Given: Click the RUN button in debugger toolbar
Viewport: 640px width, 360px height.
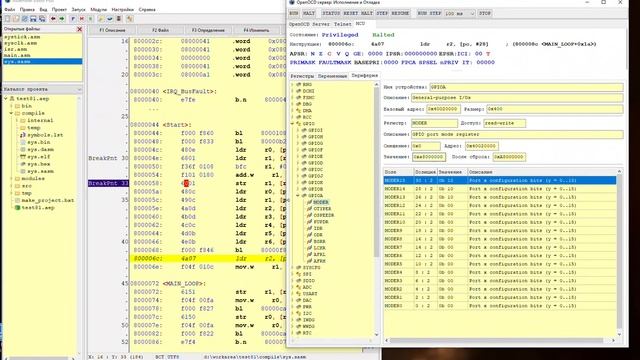Looking at the screenshot, I should (x=294, y=13).
